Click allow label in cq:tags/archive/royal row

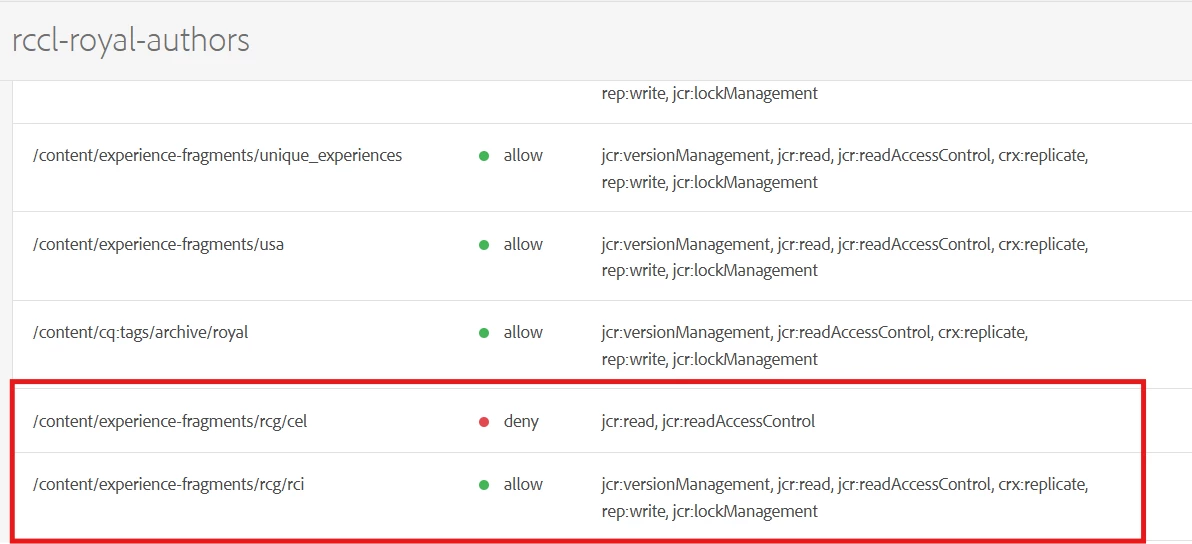point(523,333)
